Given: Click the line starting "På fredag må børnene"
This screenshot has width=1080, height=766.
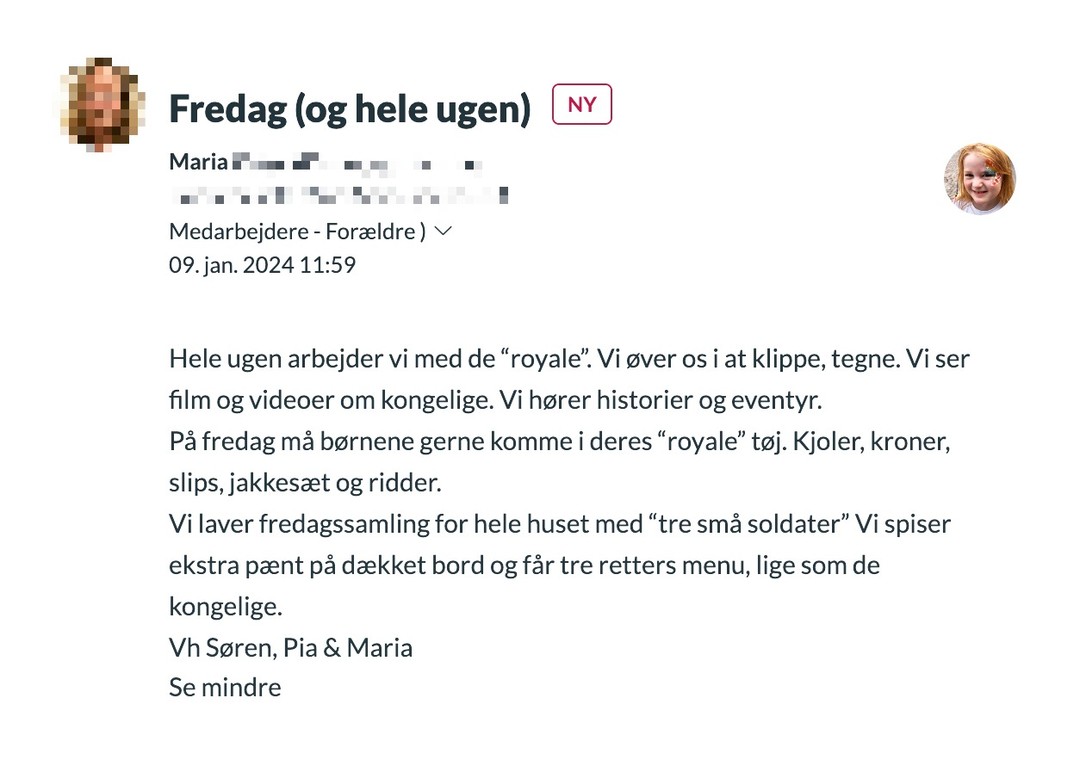Looking at the screenshot, I should [562, 441].
